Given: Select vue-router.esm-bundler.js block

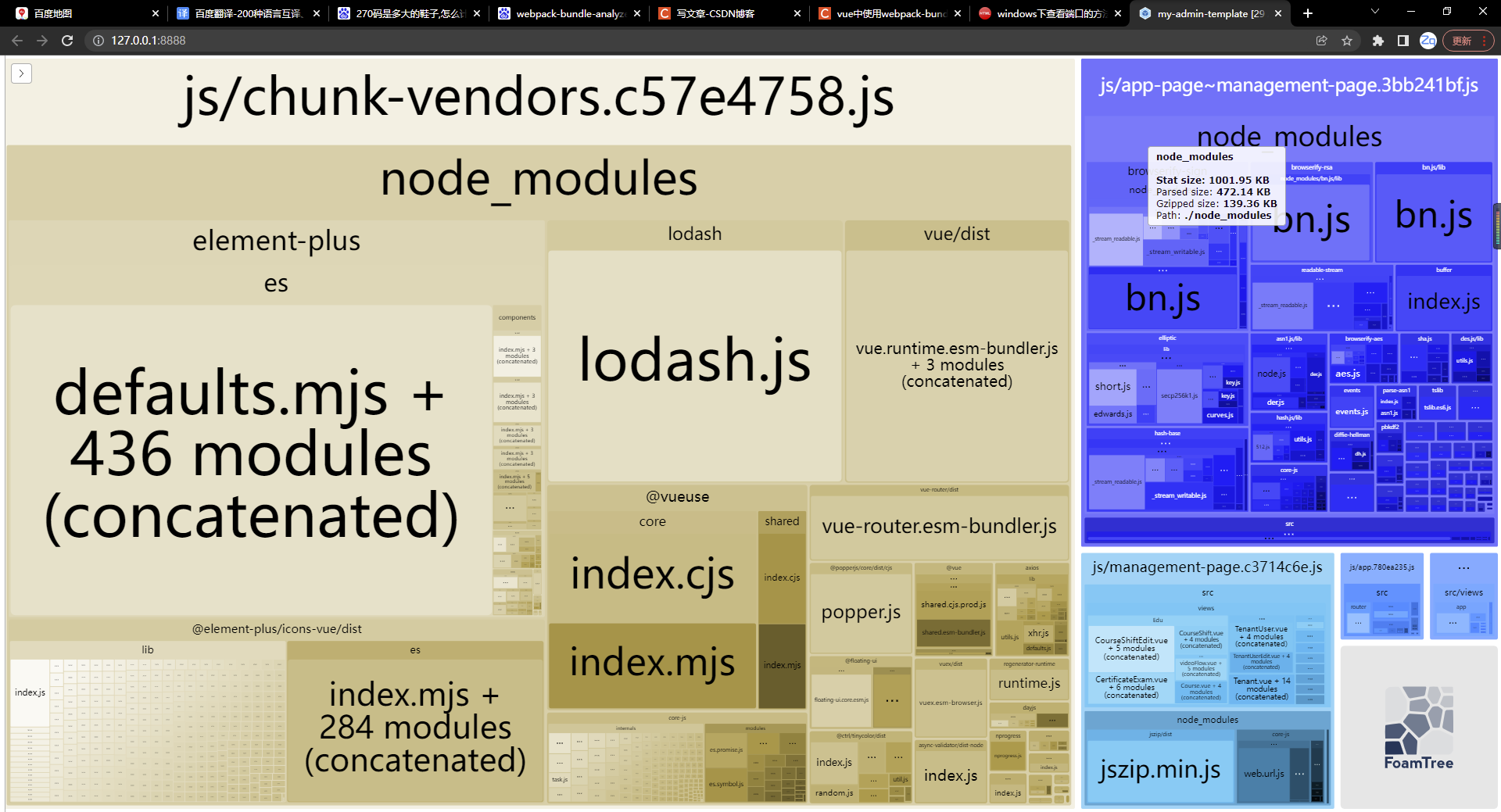Looking at the screenshot, I should click(x=939, y=528).
